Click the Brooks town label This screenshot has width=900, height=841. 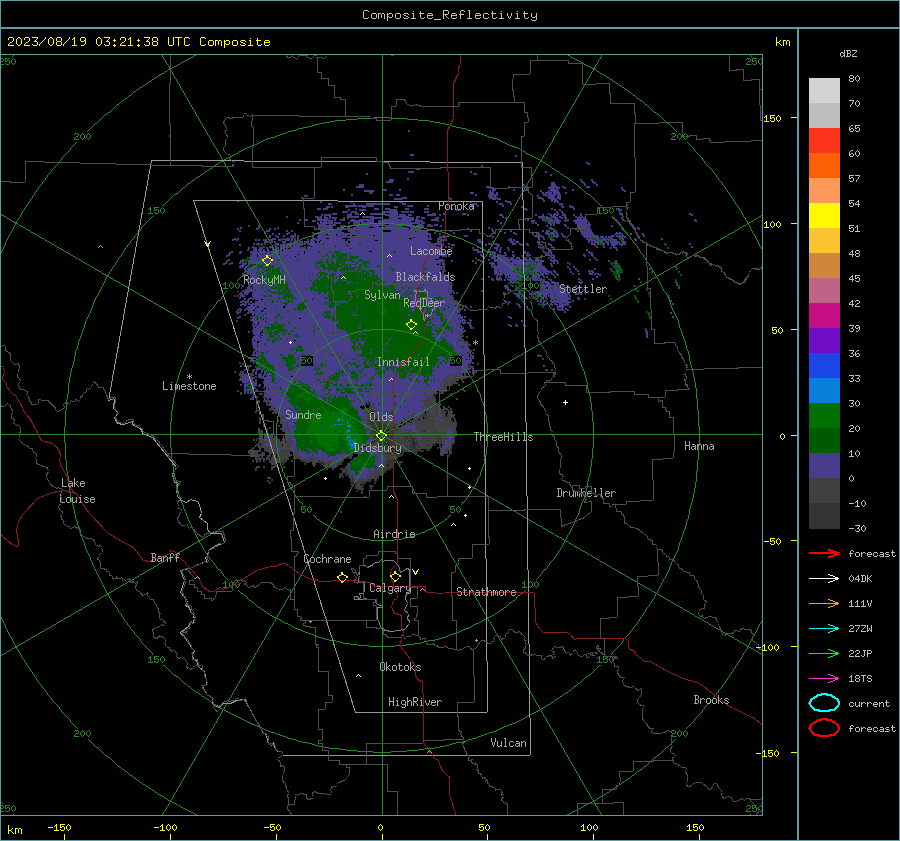711,700
